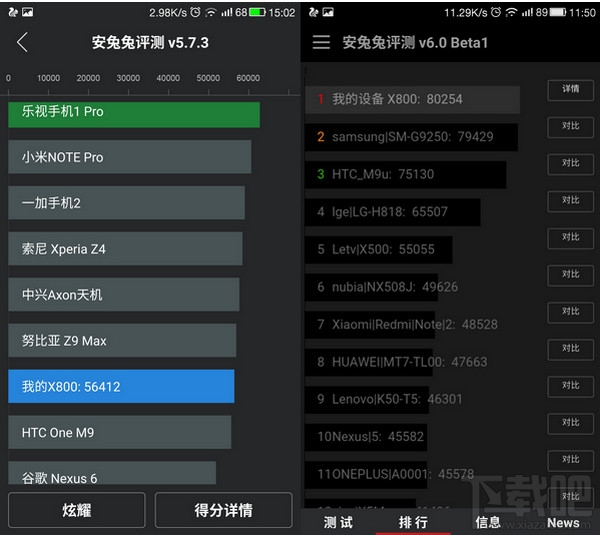The image size is (600, 535).
Task: Switch to the 测试 tab
Action: tap(338, 522)
